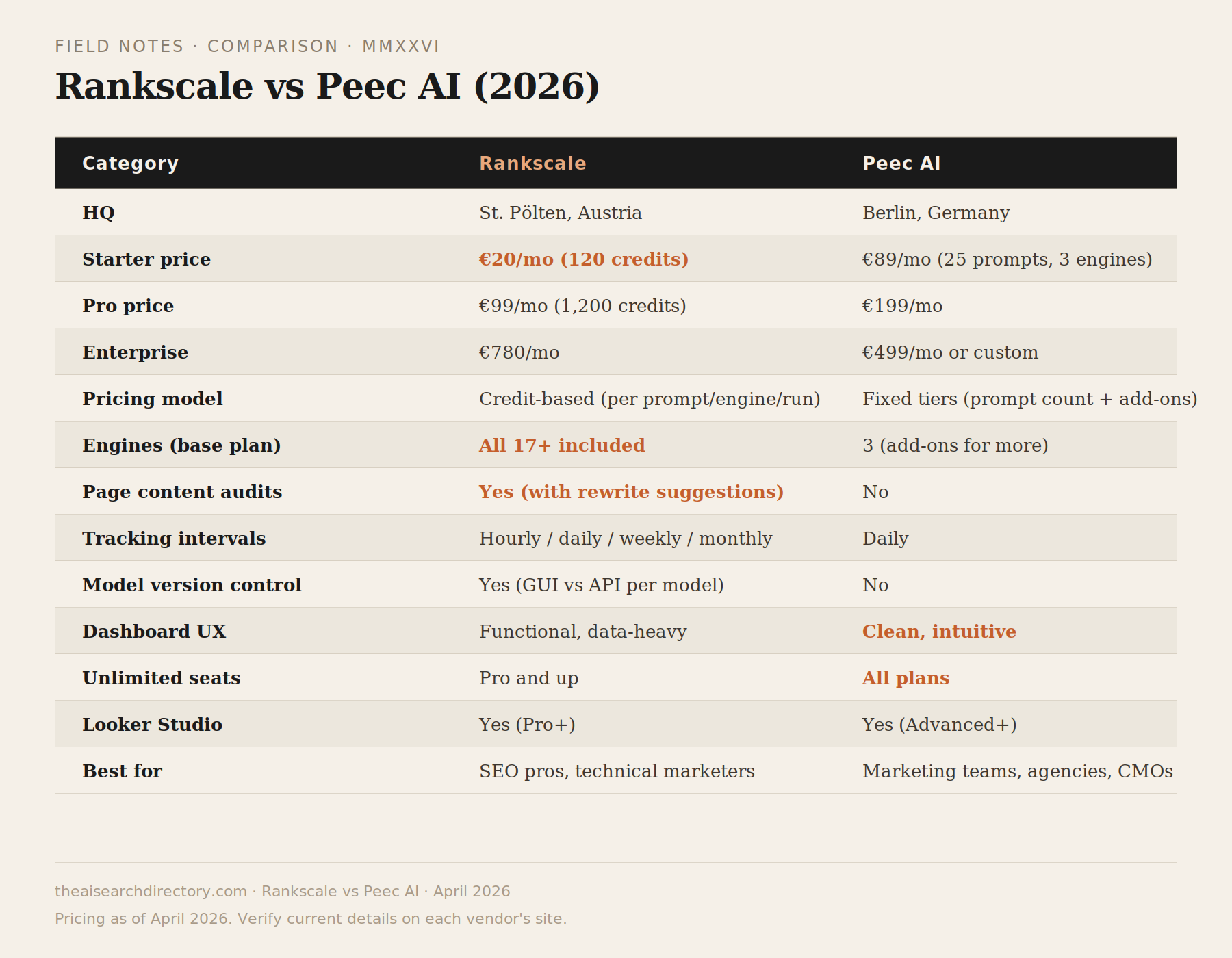Click the 'All 17+ included' engines cell
Screen dimensions: 1232x958
coord(561,445)
